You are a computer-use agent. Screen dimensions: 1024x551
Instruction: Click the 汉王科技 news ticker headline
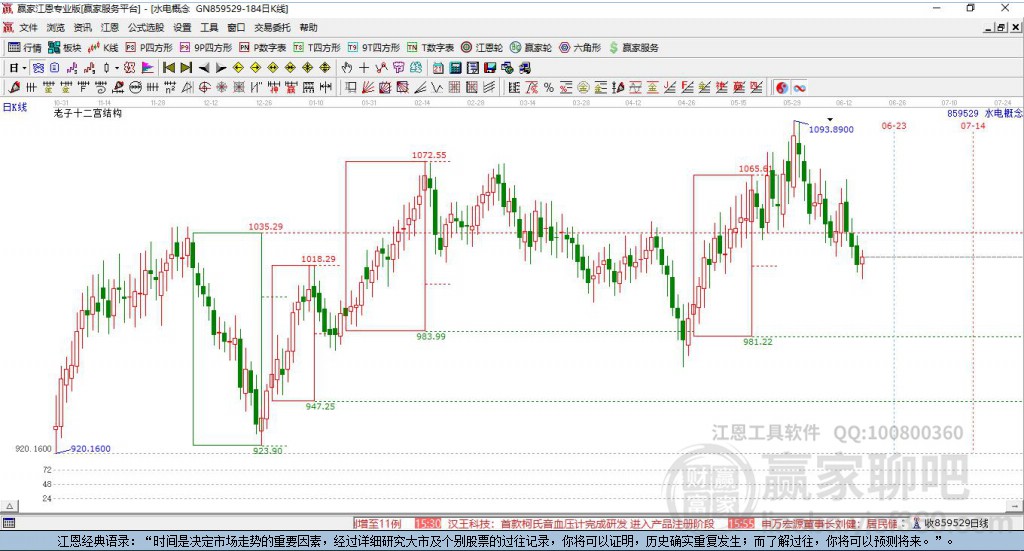coord(580,524)
